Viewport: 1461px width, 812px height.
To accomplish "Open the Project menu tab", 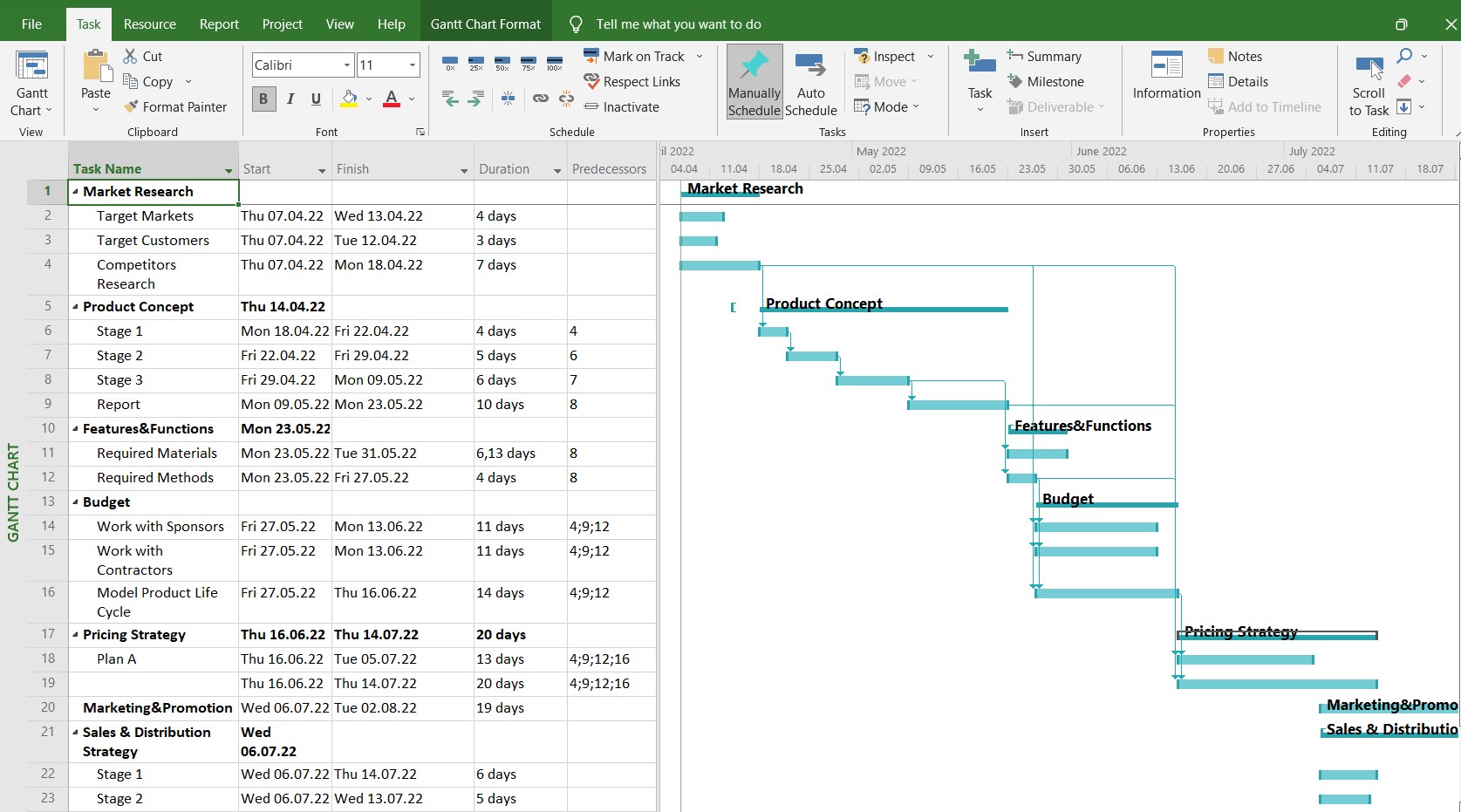I will pos(282,24).
